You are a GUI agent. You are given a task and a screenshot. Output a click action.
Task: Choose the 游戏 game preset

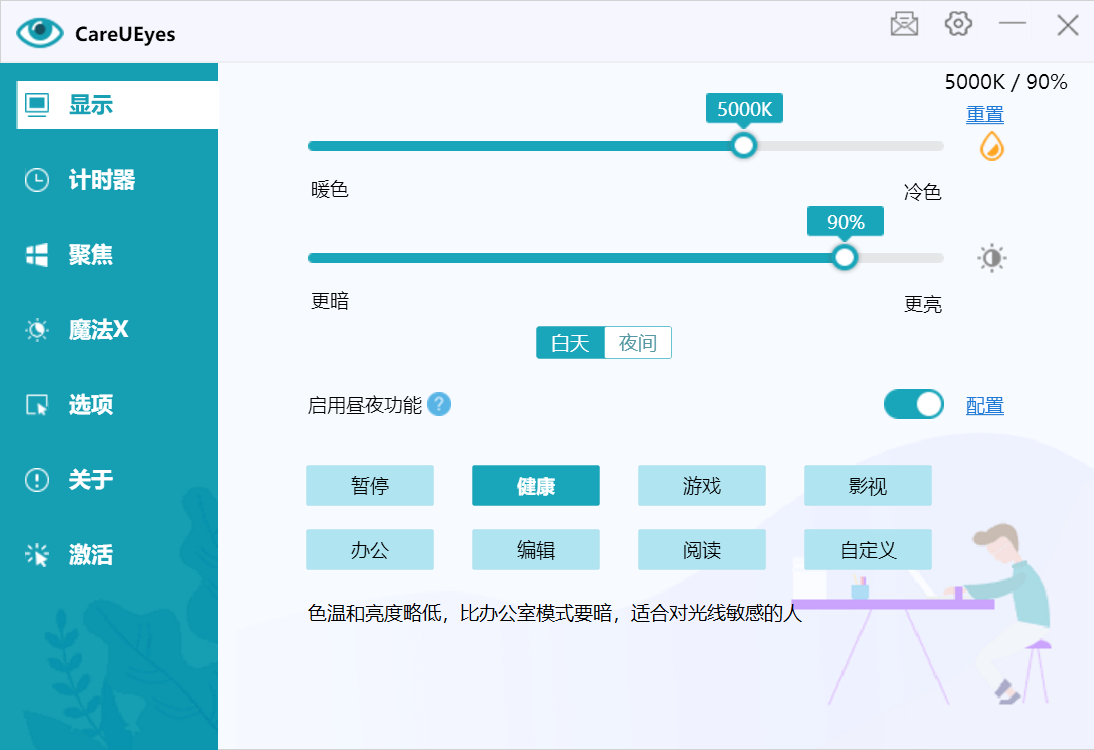point(702,486)
